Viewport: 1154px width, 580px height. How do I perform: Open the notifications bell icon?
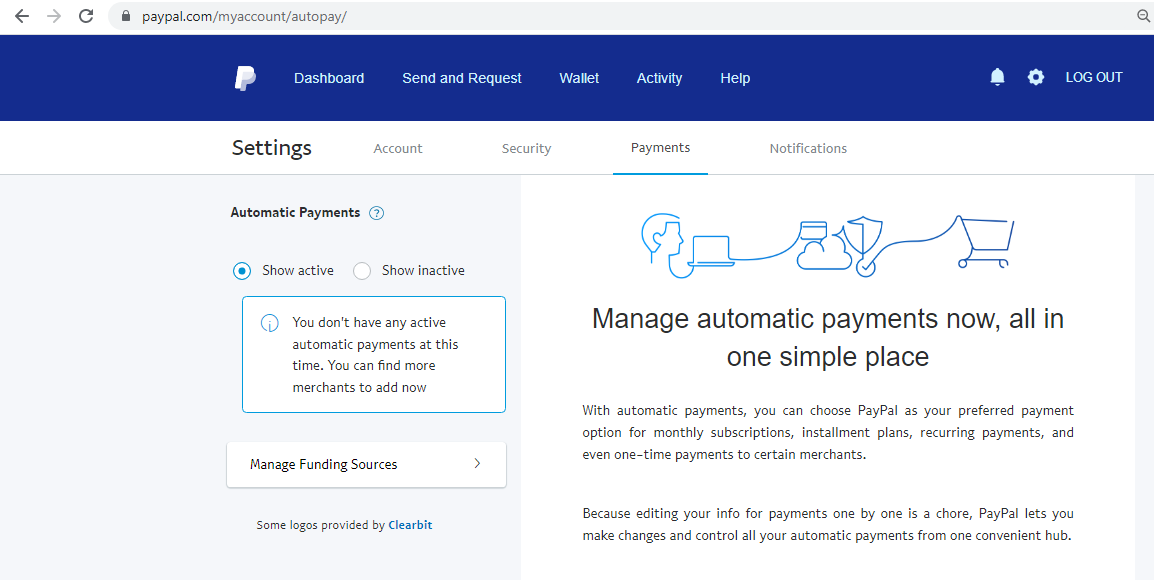point(997,77)
